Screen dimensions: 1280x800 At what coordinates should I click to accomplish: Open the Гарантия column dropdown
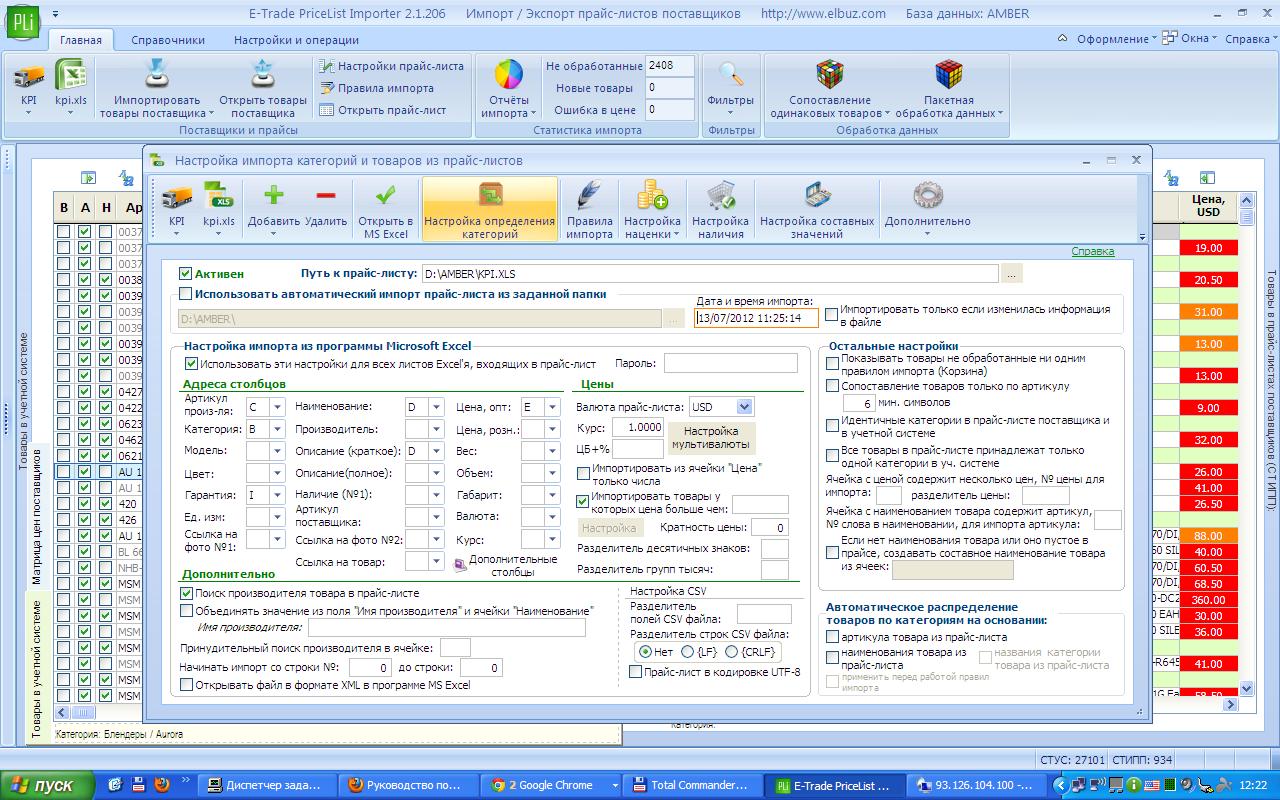(x=276, y=495)
